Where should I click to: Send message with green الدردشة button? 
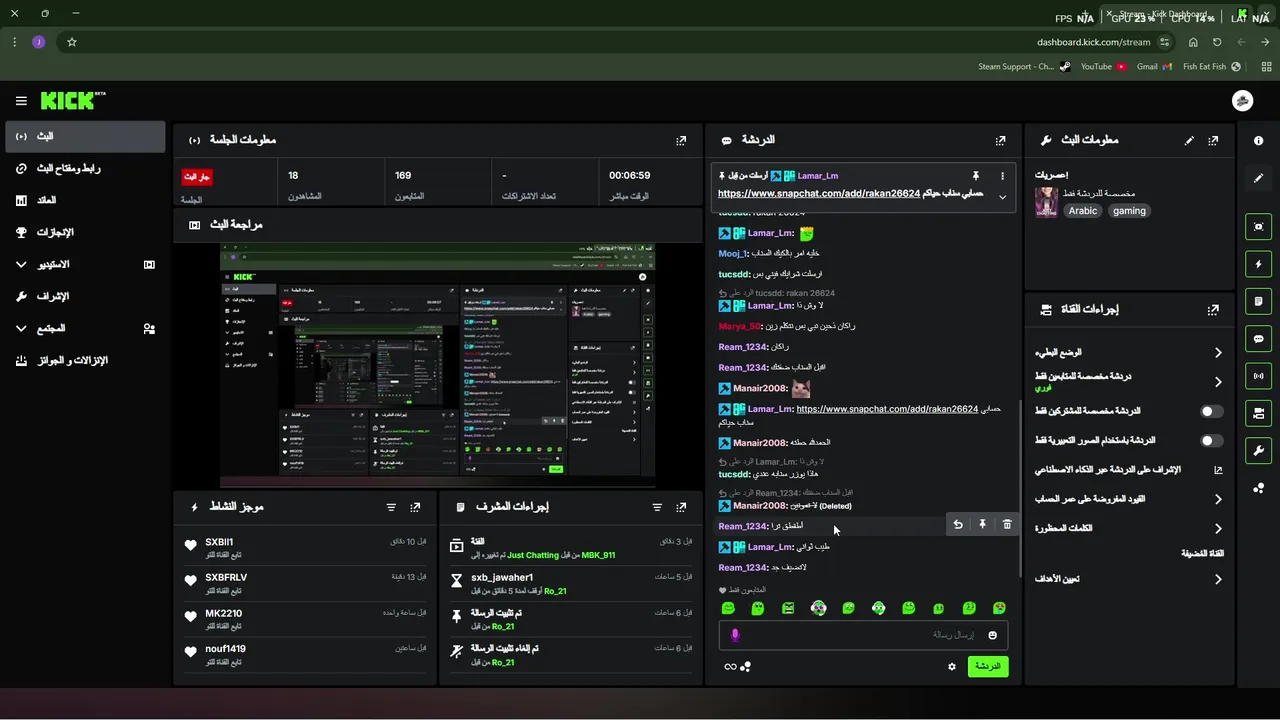(988, 666)
